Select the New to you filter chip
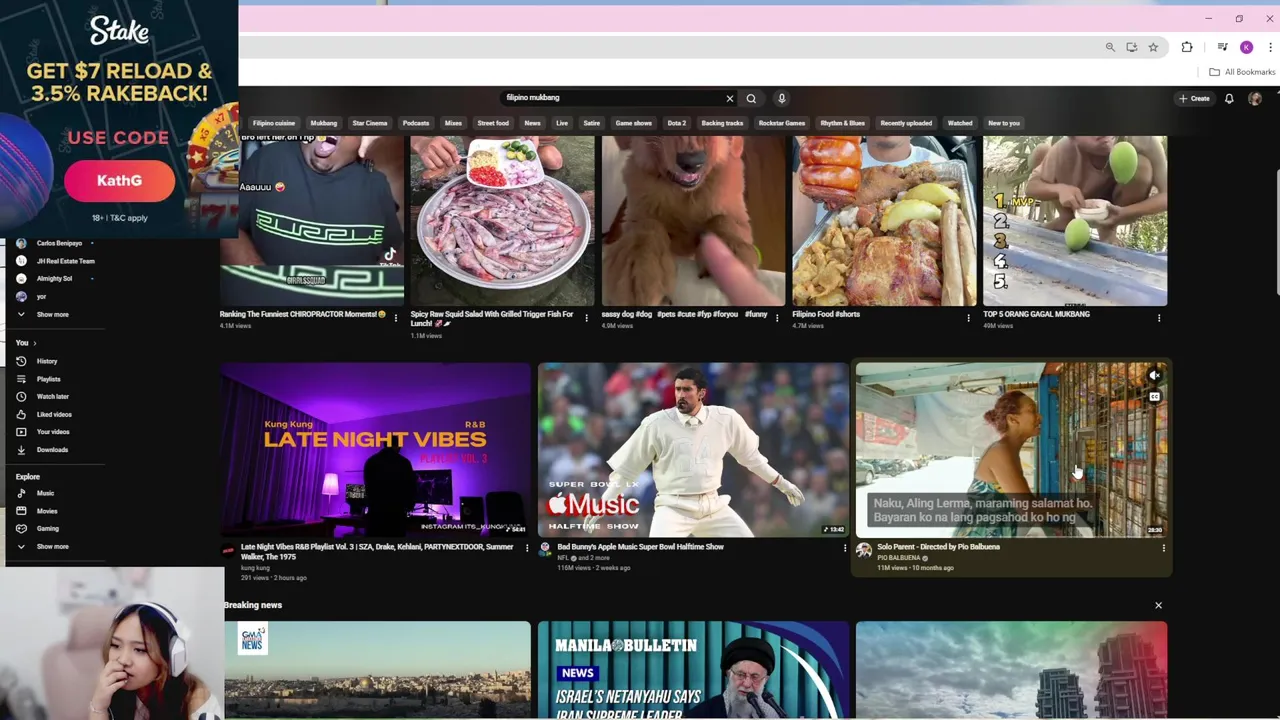 [x=1004, y=123]
